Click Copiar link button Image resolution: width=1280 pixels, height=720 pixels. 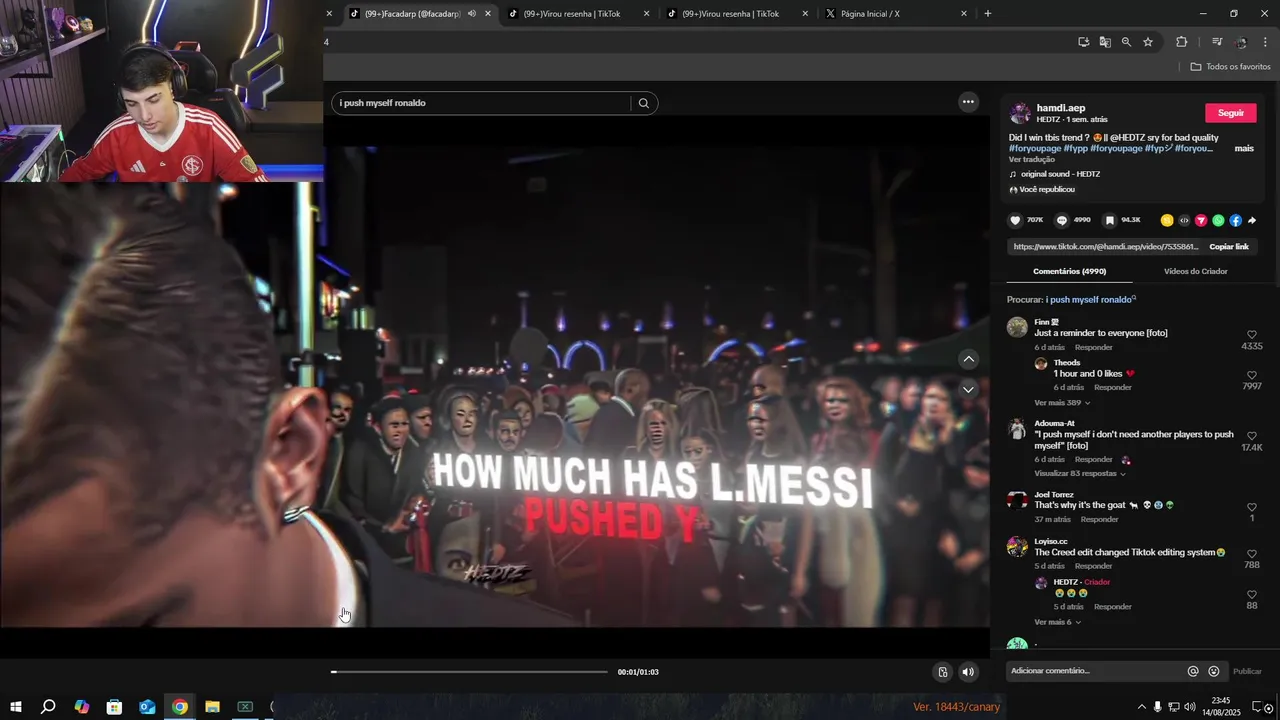1229,247
